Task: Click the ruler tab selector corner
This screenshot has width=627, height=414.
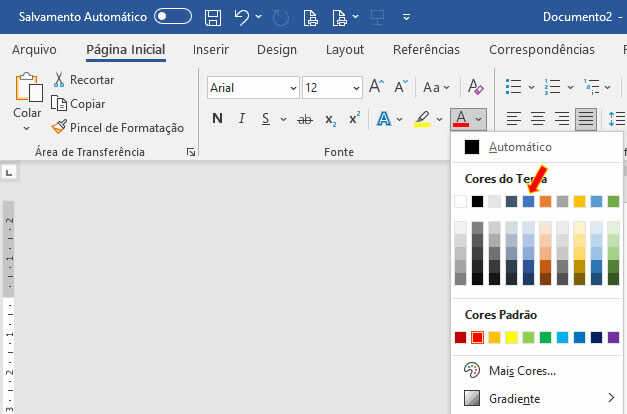Action: coord(8,173)
